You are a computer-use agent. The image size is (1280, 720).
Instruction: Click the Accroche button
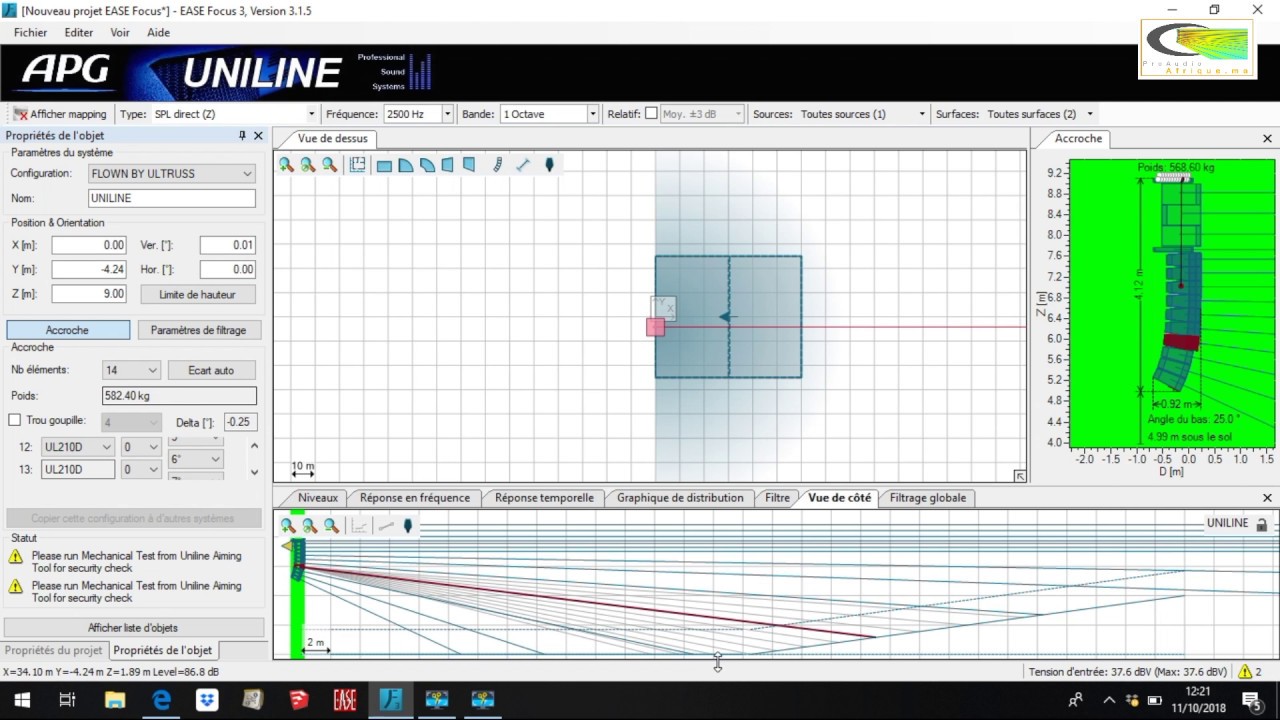68,330
